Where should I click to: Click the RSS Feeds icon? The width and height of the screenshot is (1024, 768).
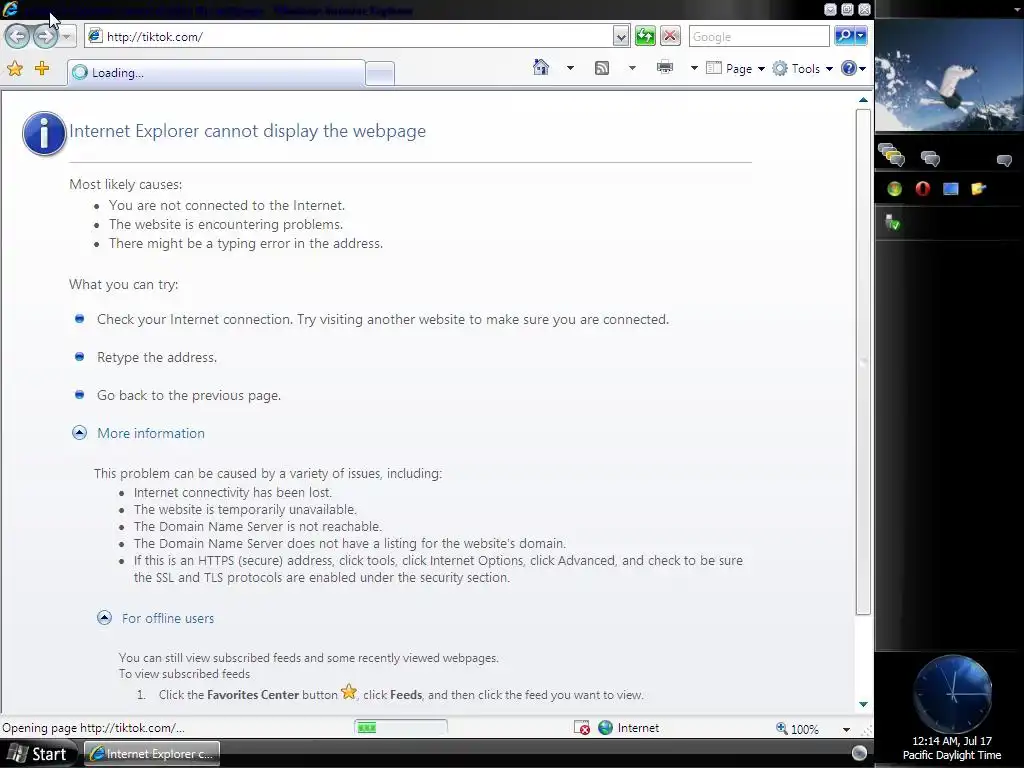point(602,68)
